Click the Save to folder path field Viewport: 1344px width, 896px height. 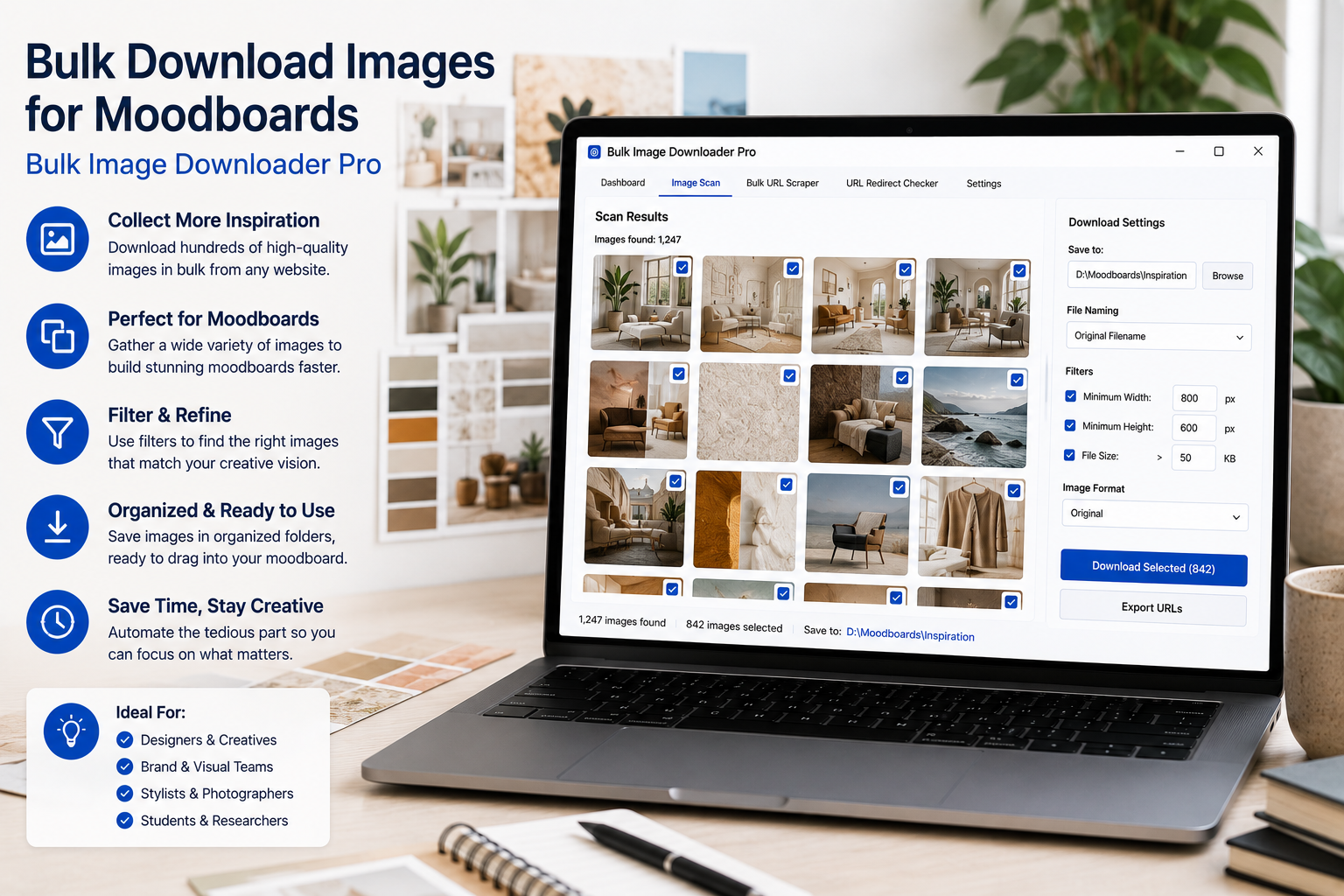point(1131,275)
